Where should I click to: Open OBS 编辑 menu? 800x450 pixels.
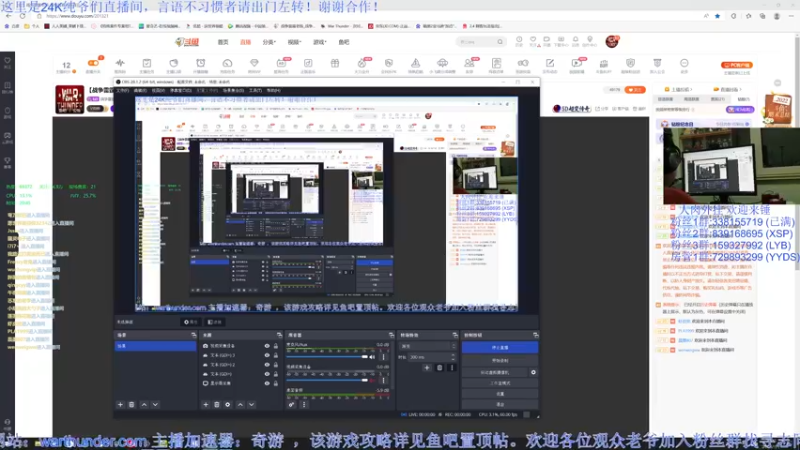140,90
